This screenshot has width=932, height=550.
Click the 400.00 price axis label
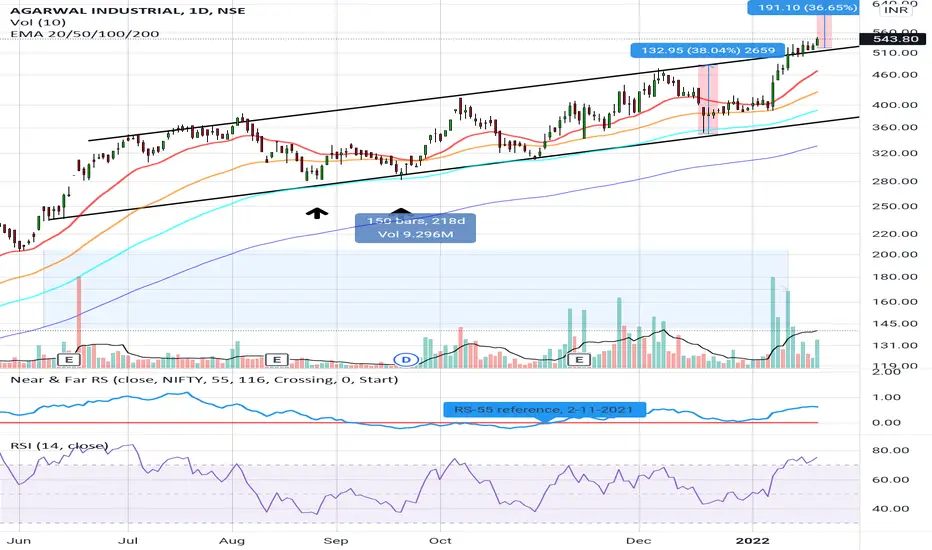(896, 105)
